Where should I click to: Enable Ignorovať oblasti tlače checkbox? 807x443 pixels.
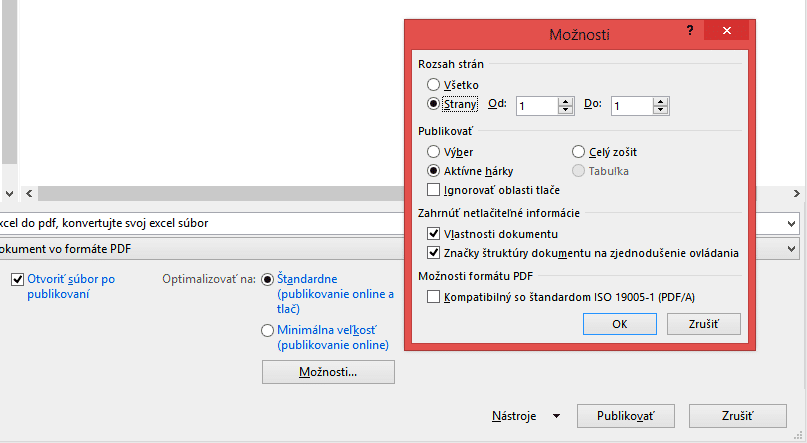tap(433, 190)
